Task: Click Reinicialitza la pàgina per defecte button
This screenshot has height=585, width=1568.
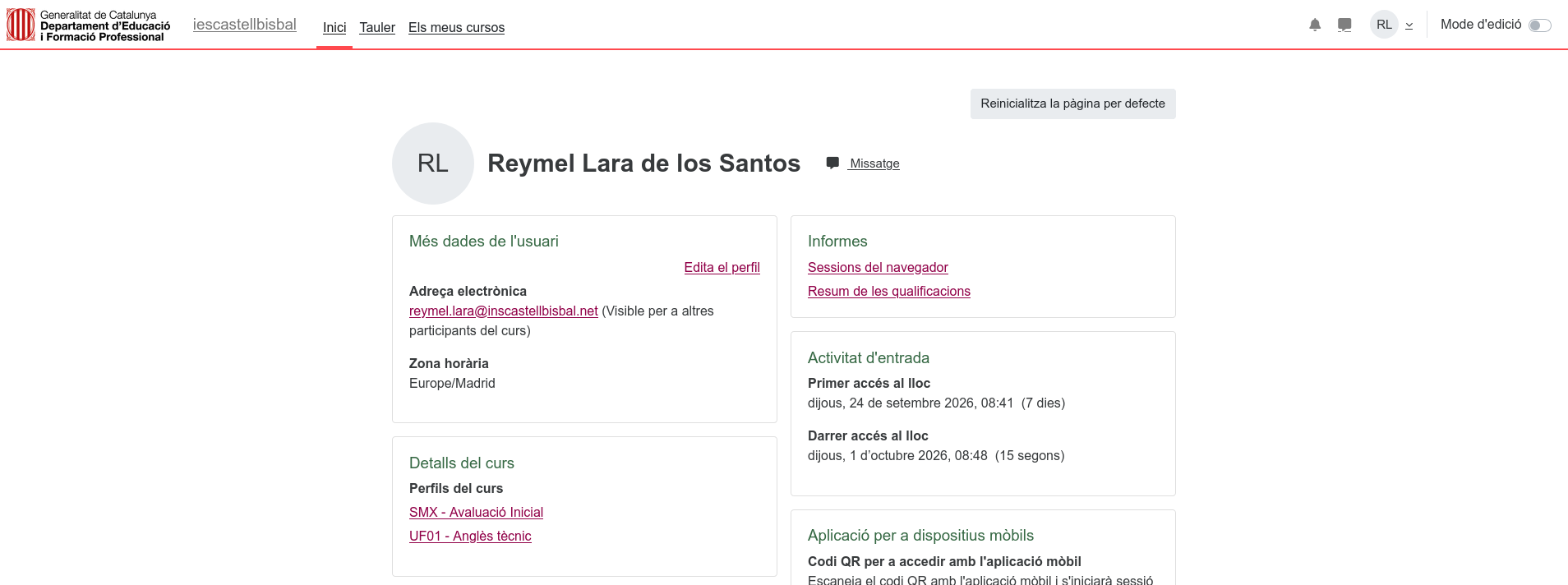Action: pyautogui.click(x=1072, y=104)
